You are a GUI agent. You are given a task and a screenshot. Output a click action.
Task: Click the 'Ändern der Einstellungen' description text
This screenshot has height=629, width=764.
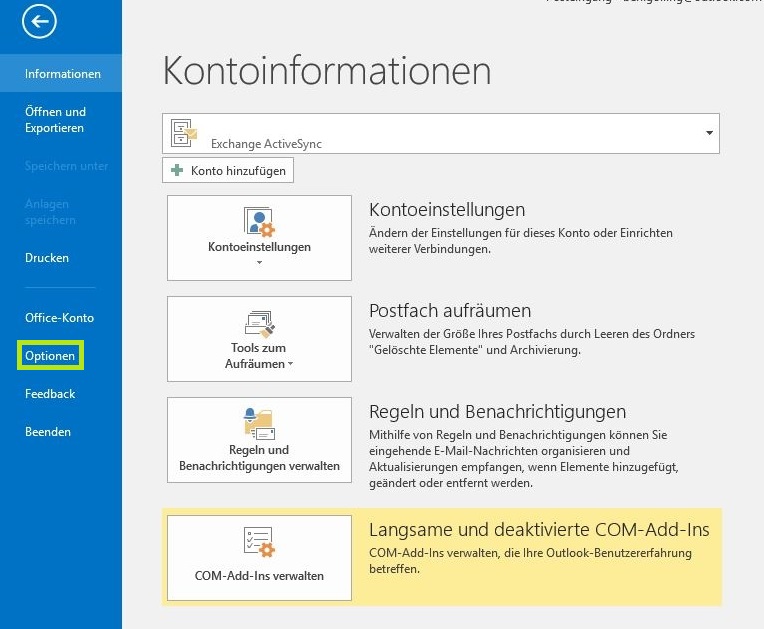click(520, 241)
